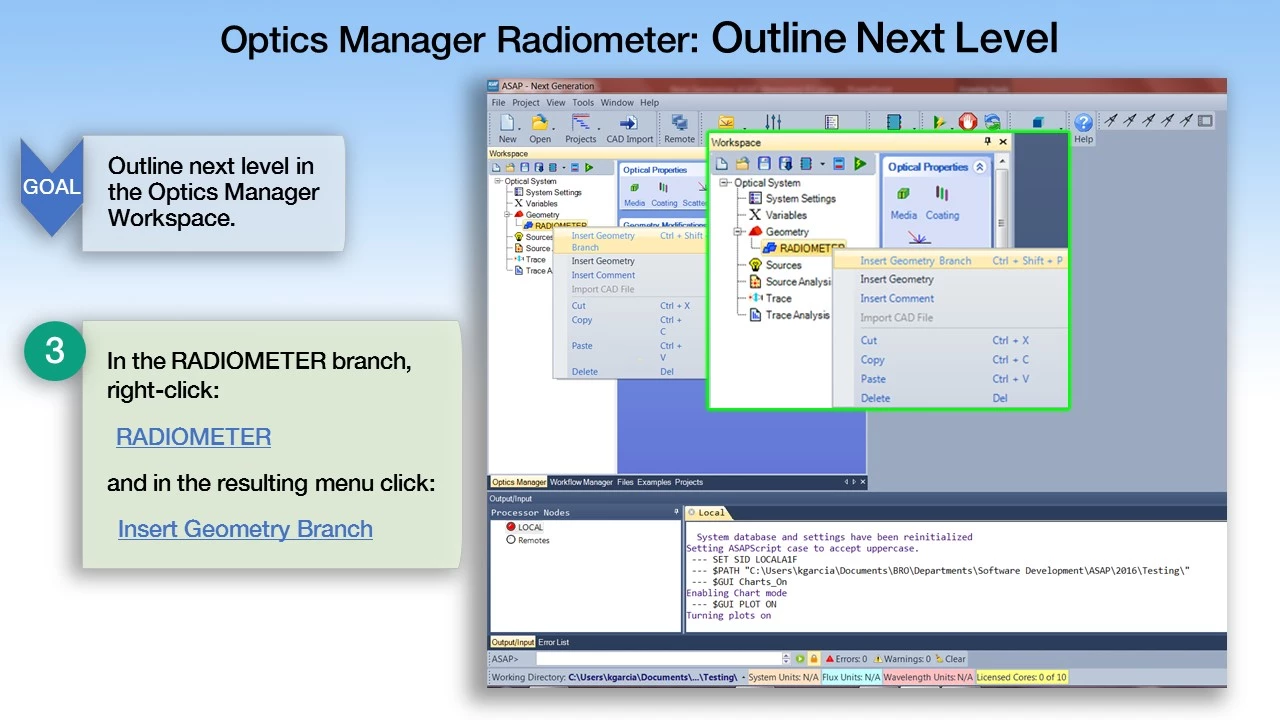
Task: Collapse the Geometry node in the zoomed tree
Action: (x=738, y=232)
